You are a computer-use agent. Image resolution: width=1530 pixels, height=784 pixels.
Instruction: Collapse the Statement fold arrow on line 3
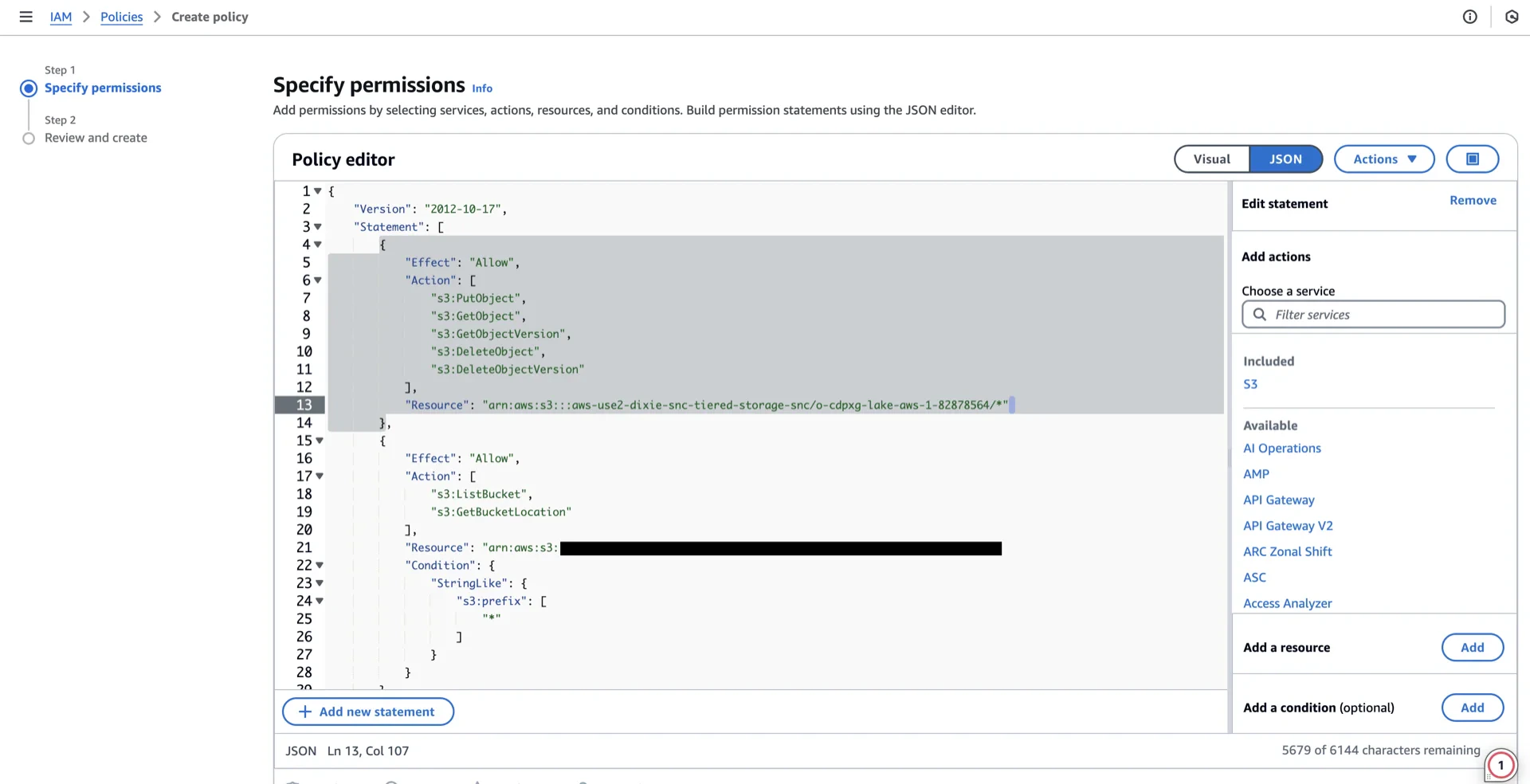[318, 227]
